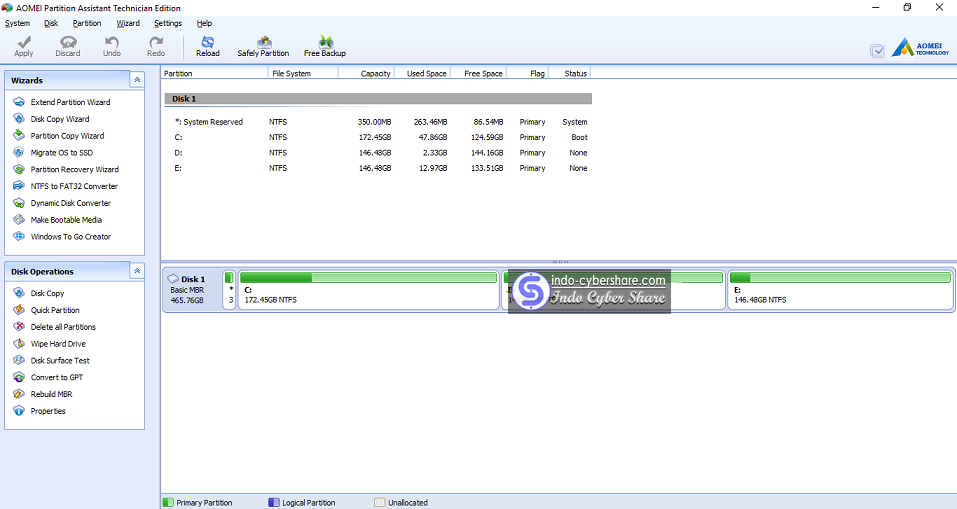Open the Settings menu
The image size is (957, 509).
(x=168, y=23)
